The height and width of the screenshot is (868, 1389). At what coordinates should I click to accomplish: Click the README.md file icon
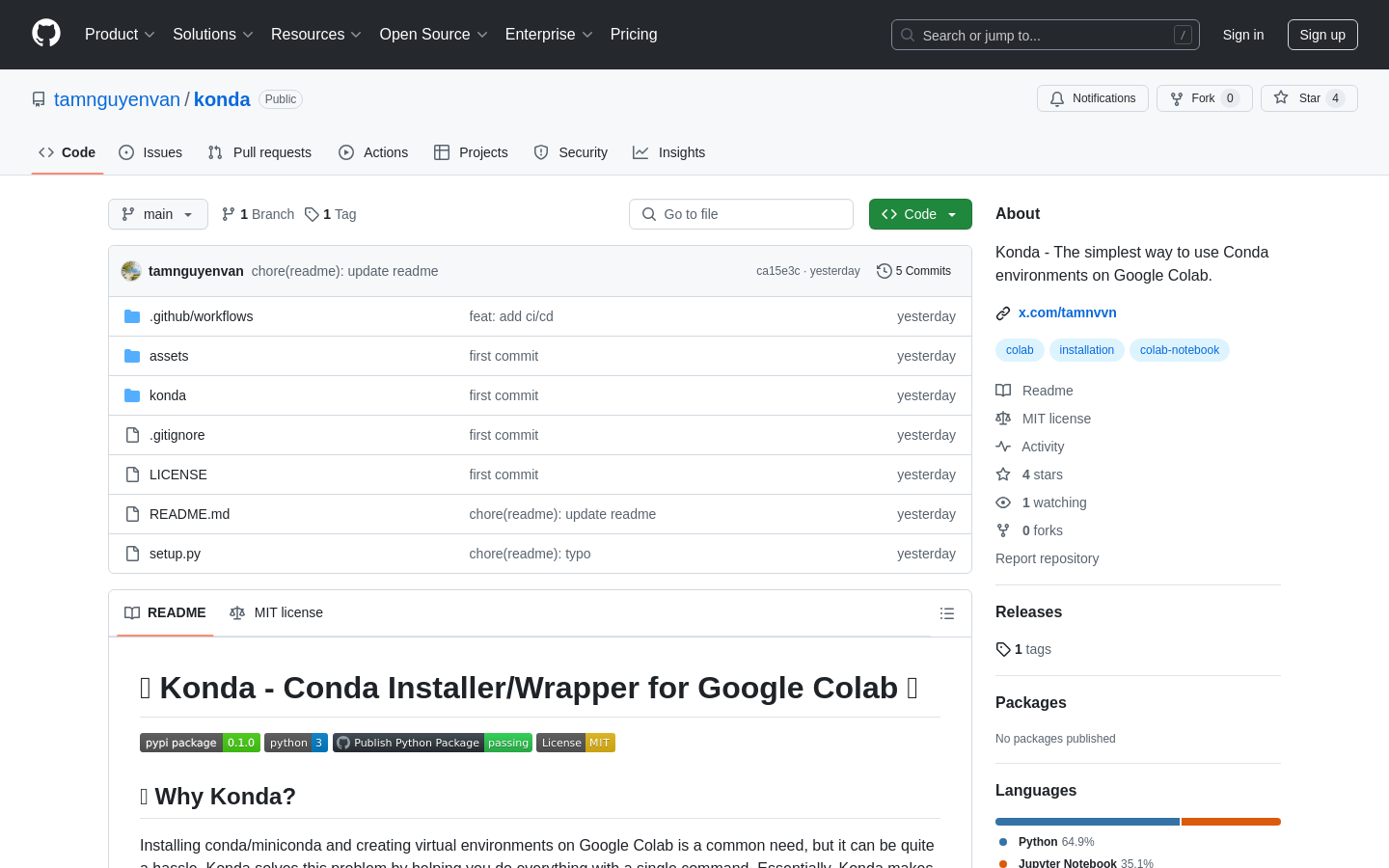click(x=132, y=514)
